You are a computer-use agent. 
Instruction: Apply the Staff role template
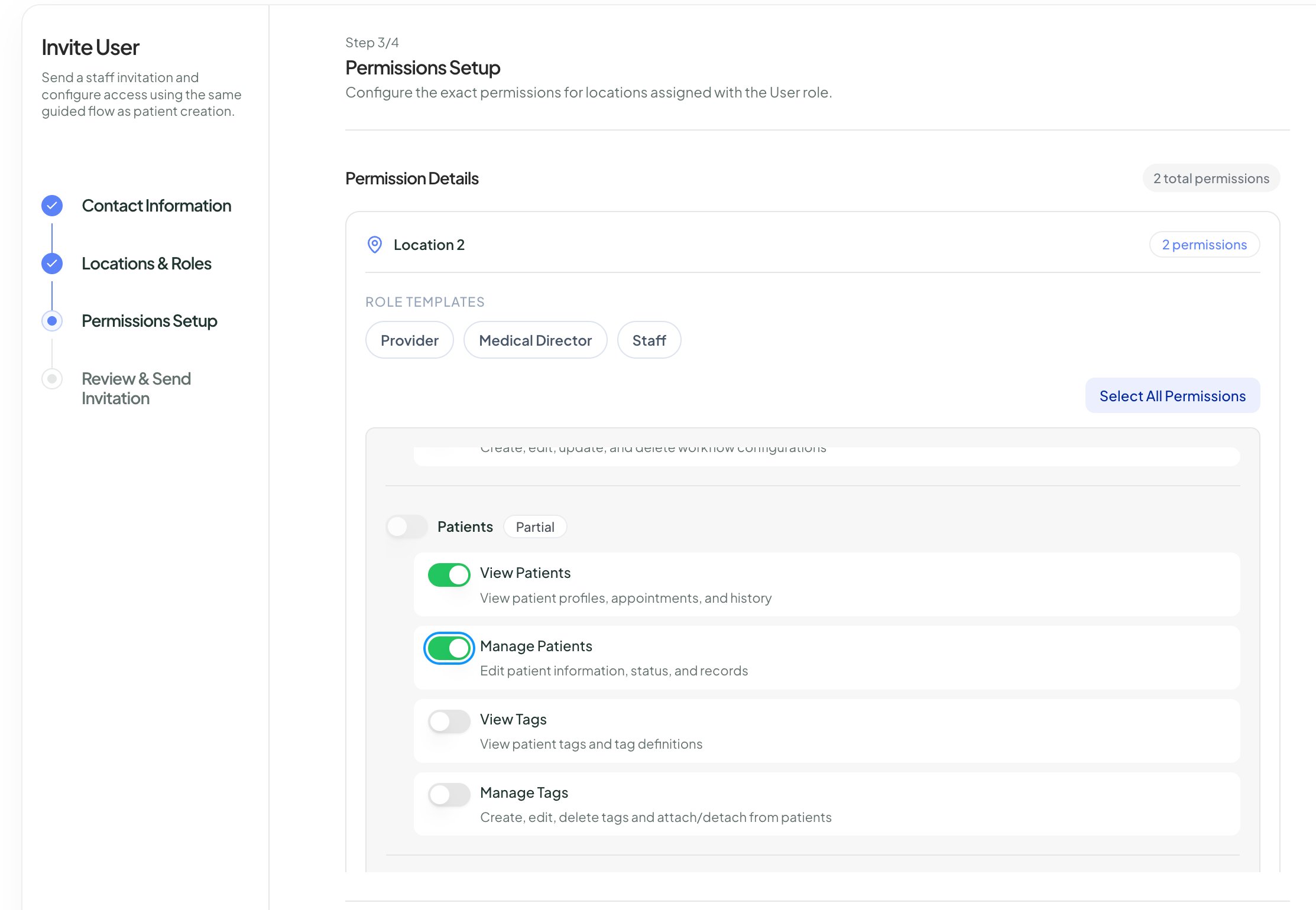(x=649, y=340)
